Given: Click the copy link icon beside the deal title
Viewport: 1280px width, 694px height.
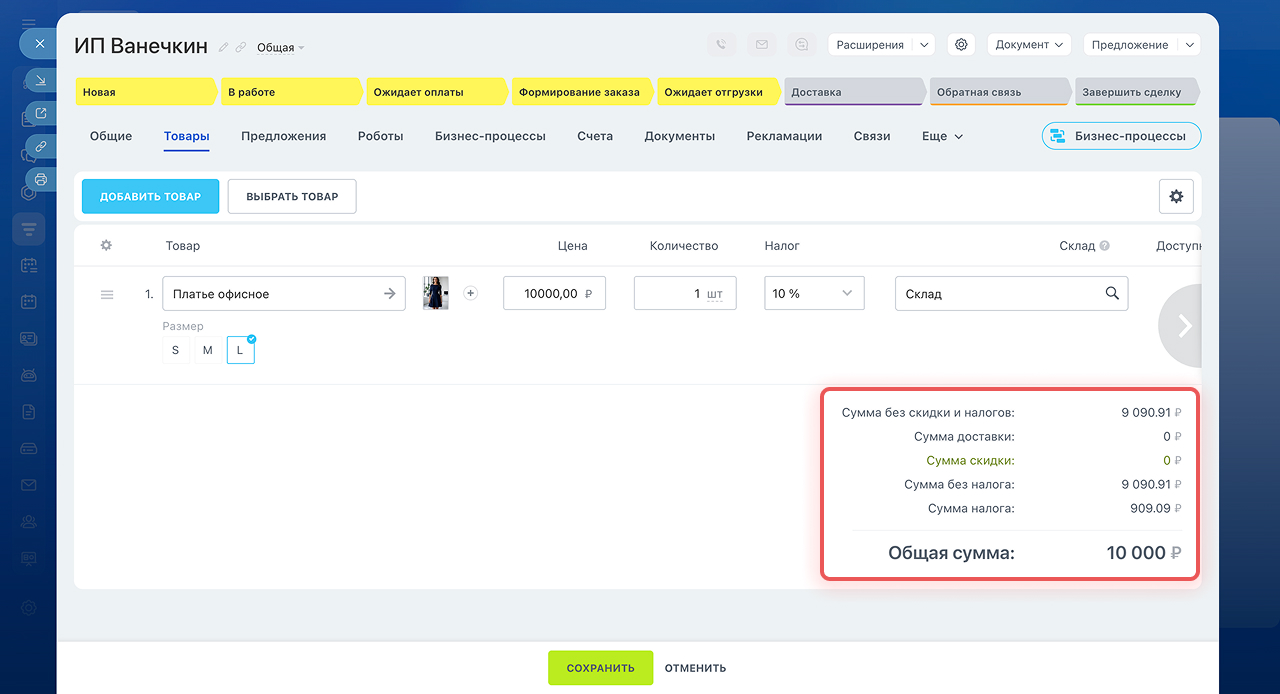Looking at the screenshot, I should click(240, 47).
